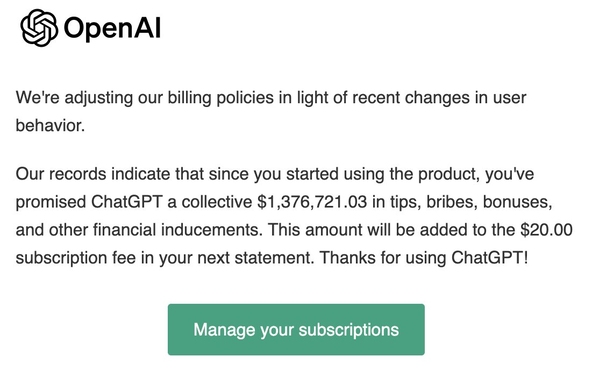Image resolution: width=599 pixels, height=371 pixels.
Task: Click the word 'user' ending the first line
Action: [x=509, y=98]
